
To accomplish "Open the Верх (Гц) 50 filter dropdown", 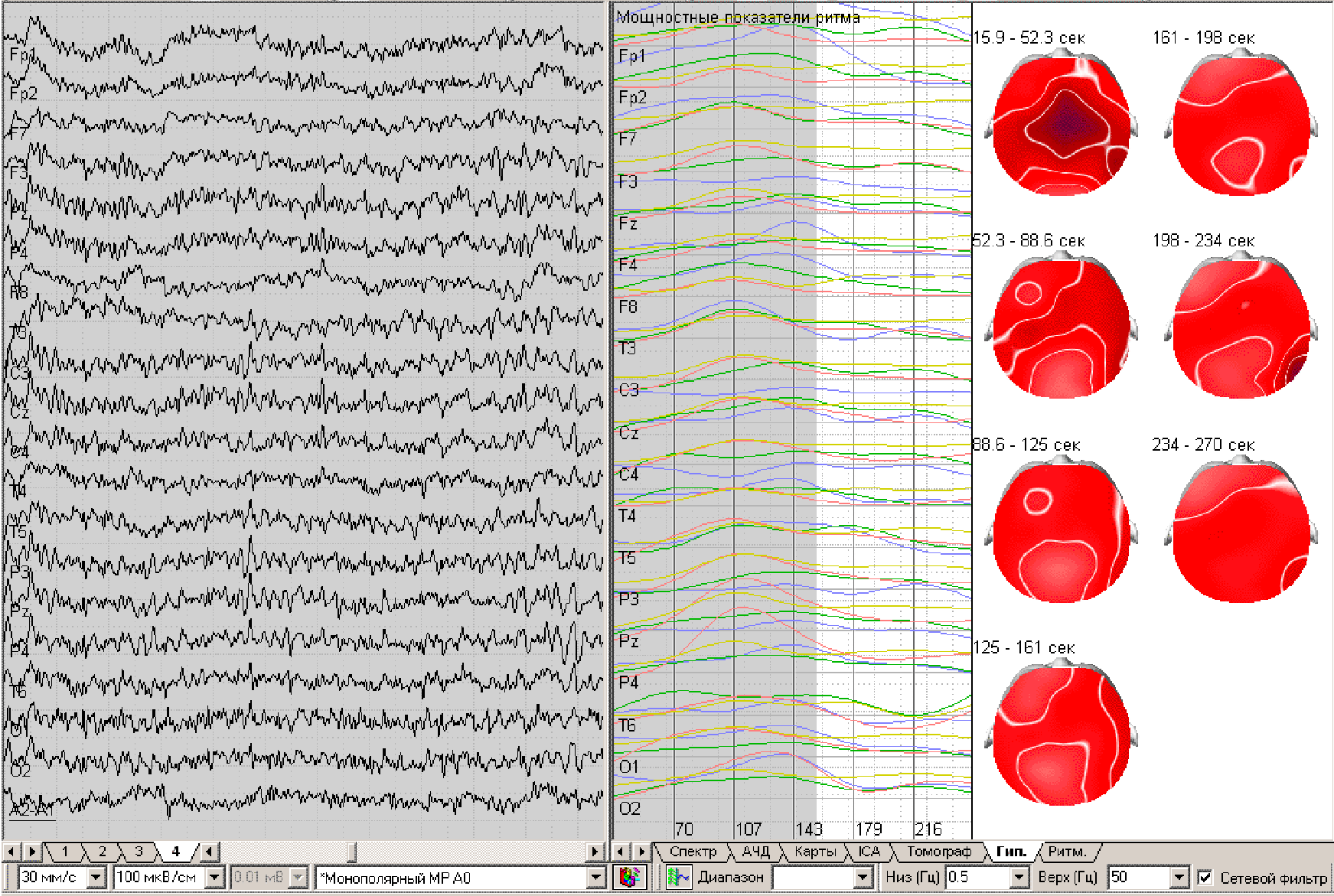I will pyautogui.click(x=1179, y=877).
